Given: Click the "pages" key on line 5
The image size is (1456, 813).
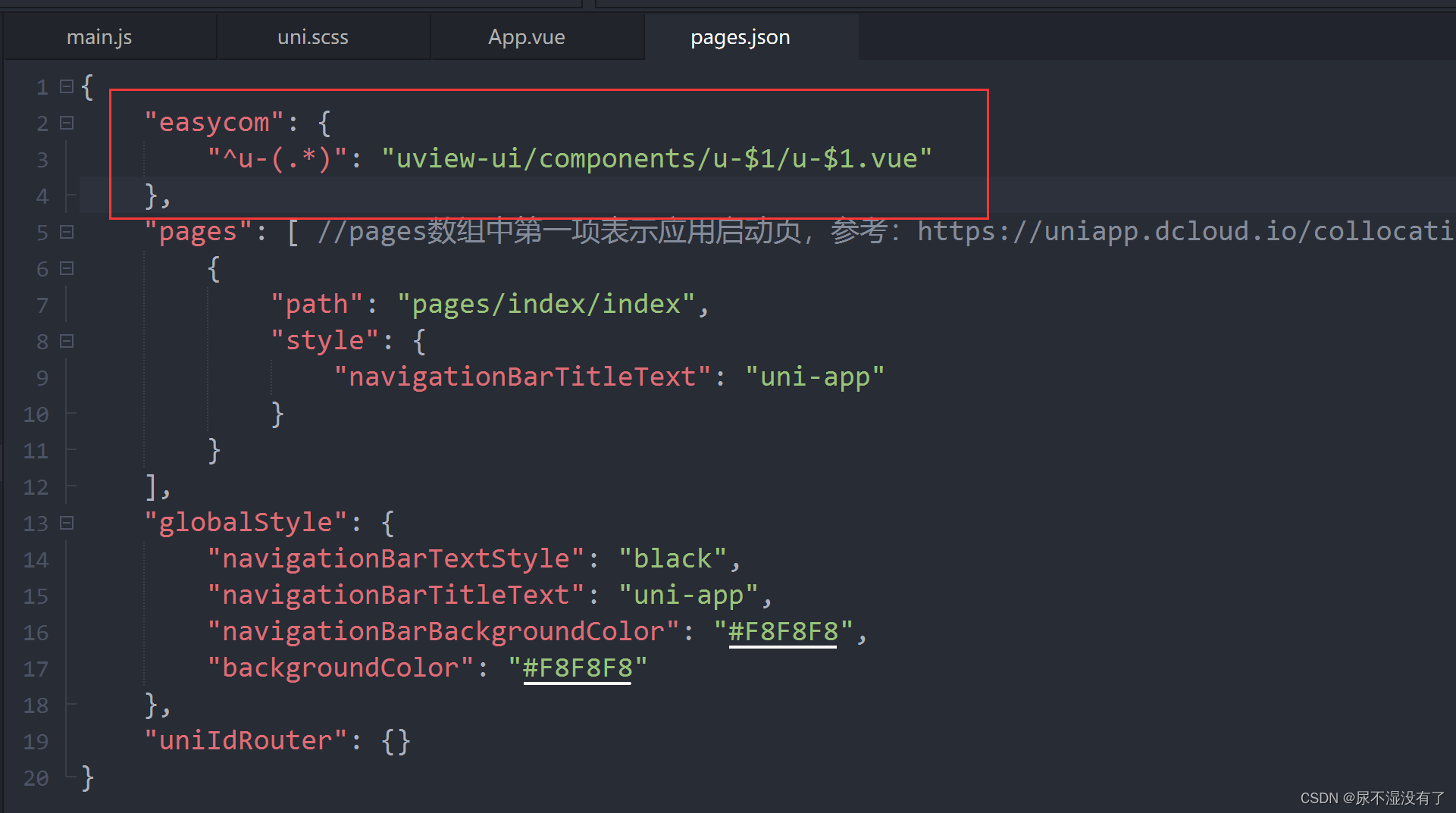Looking at the screenshot, I should click(198, 232).
